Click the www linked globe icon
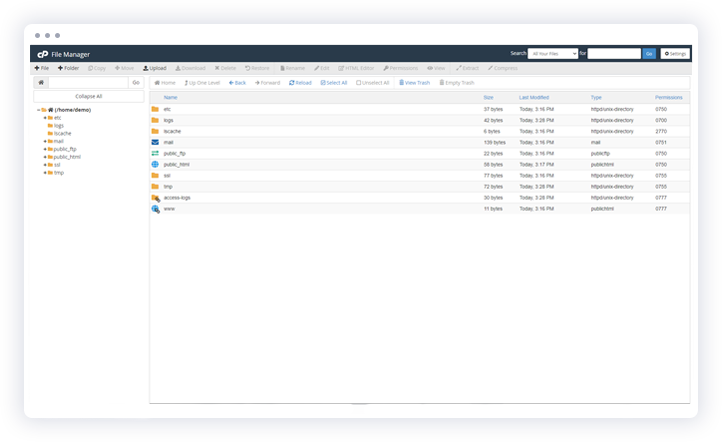 pos(155,208)
